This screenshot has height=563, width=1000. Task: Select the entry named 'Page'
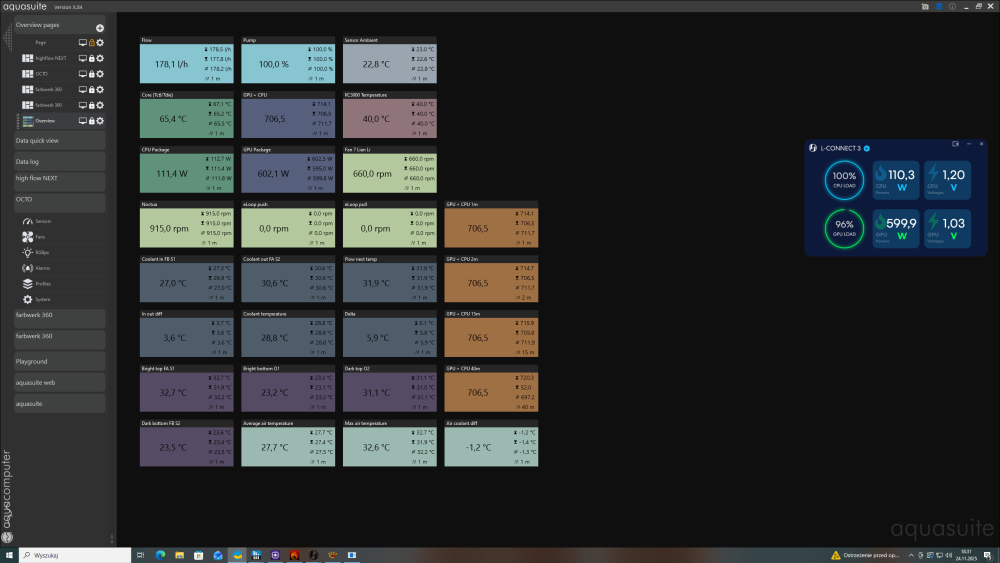[x=41, y=43]
